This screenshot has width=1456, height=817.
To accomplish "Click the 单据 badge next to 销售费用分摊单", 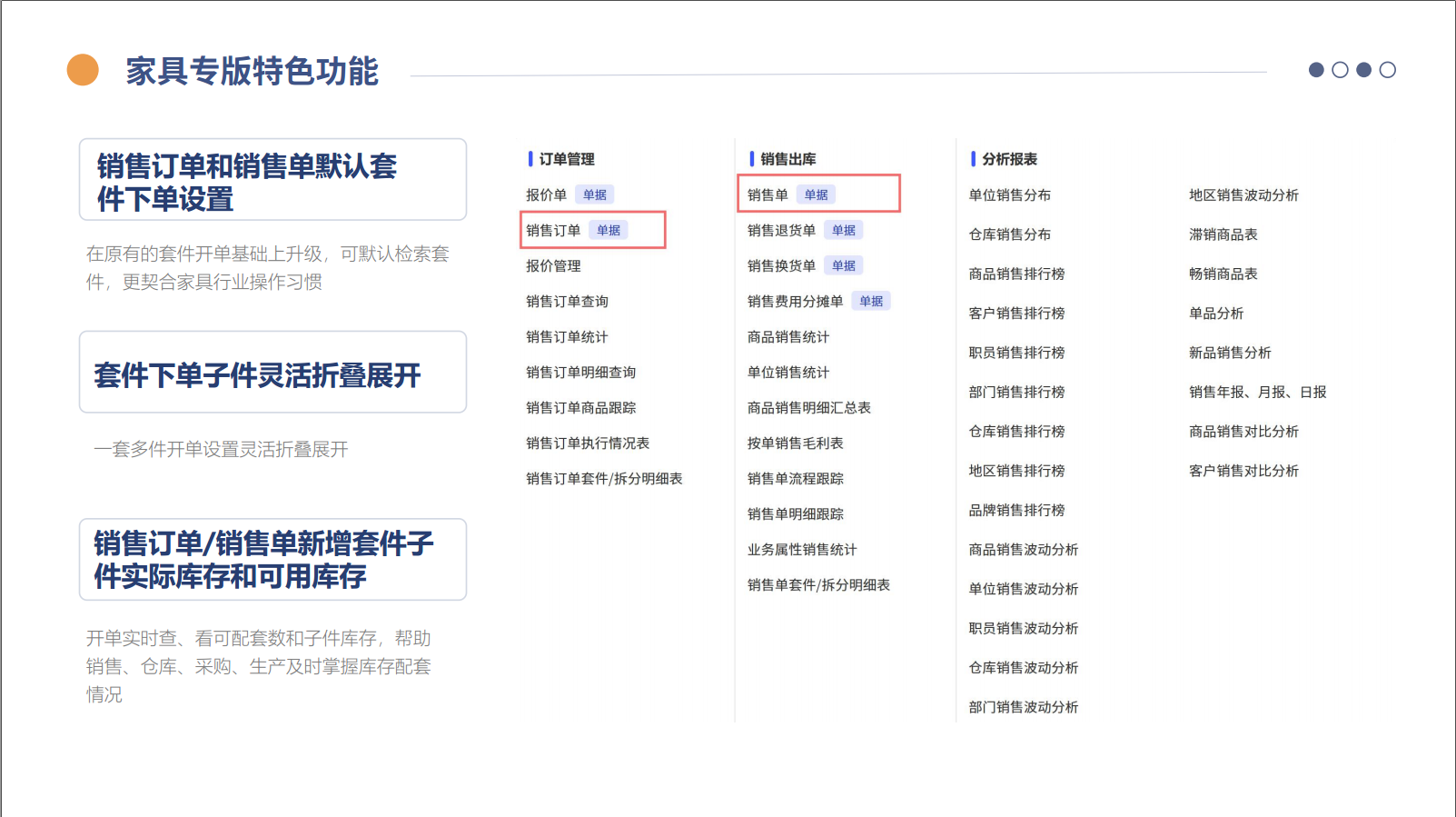I will tap(870, 301).
